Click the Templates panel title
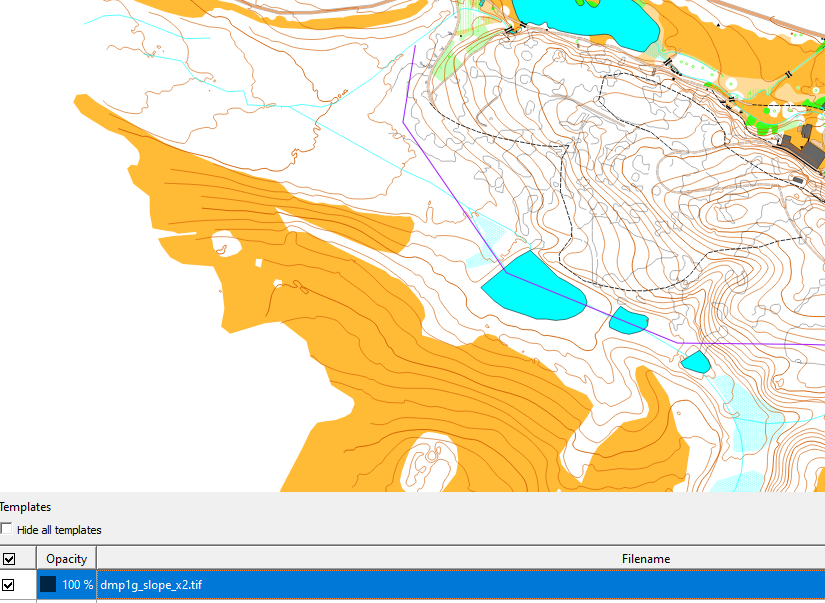The image size is (825, 603). (25, 507)
